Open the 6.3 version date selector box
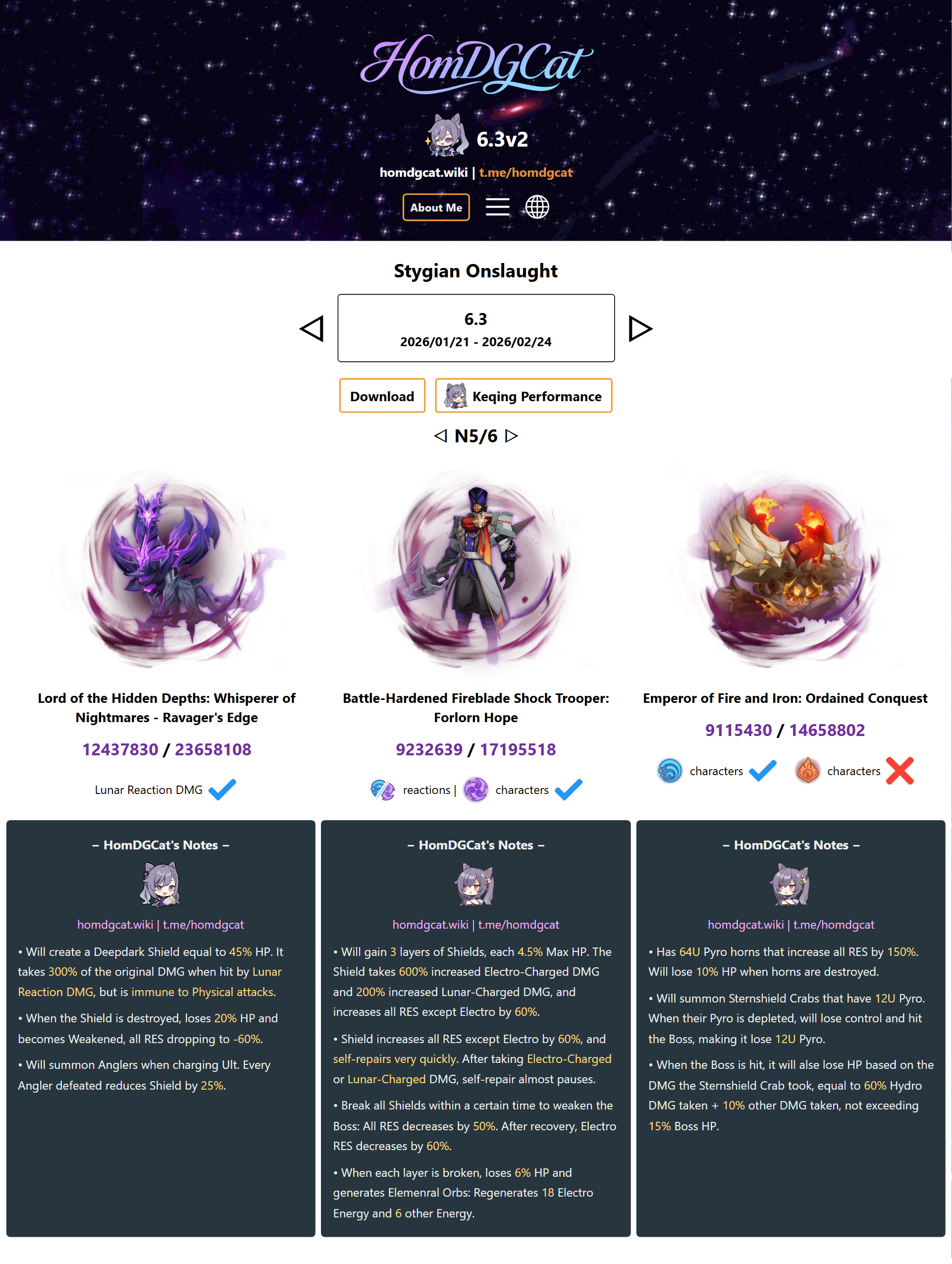952x1264 pixels. pos(476,328)
